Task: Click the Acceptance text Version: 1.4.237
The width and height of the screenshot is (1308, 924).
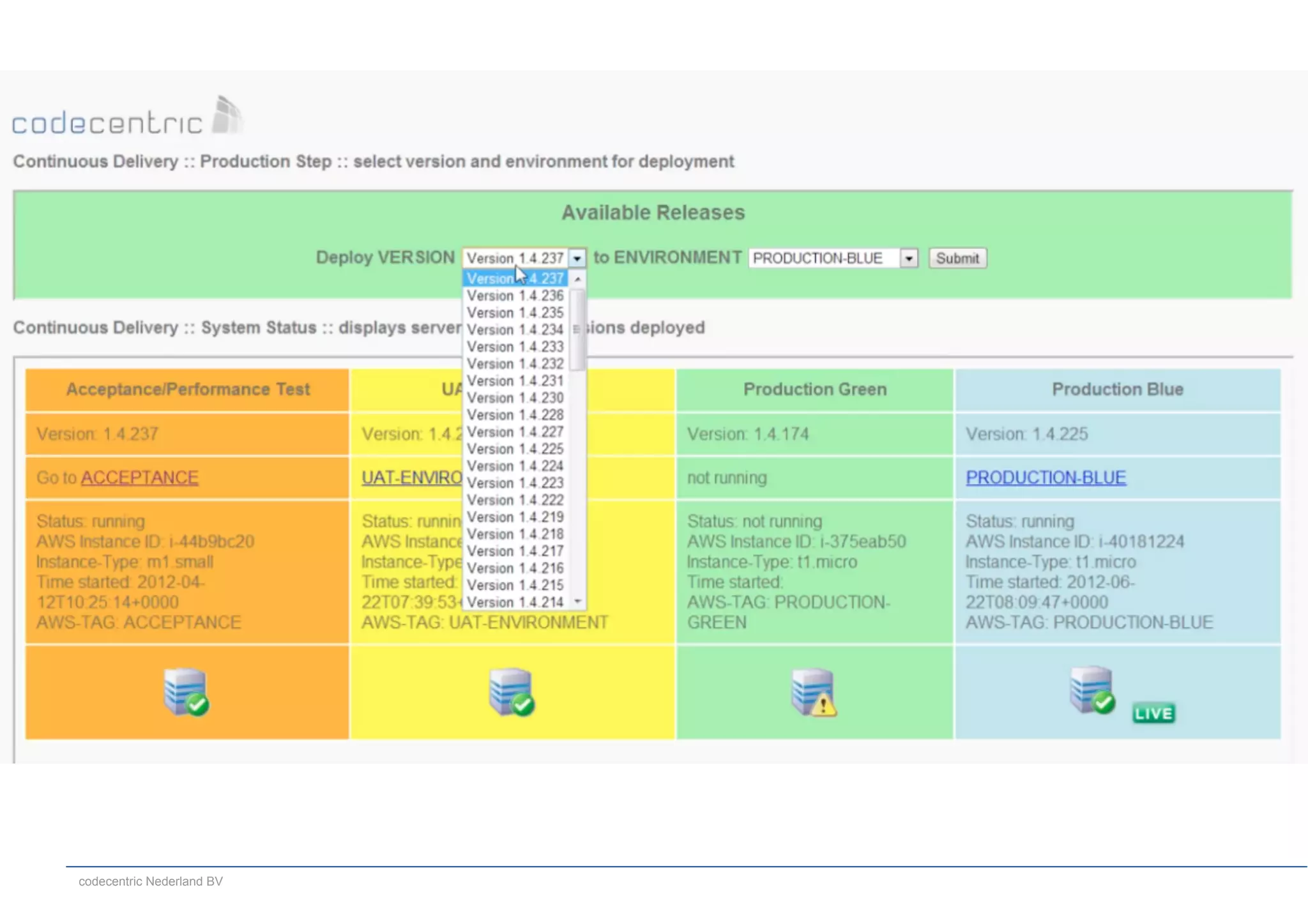Action: pyautogui.click(x=97, y=434)
